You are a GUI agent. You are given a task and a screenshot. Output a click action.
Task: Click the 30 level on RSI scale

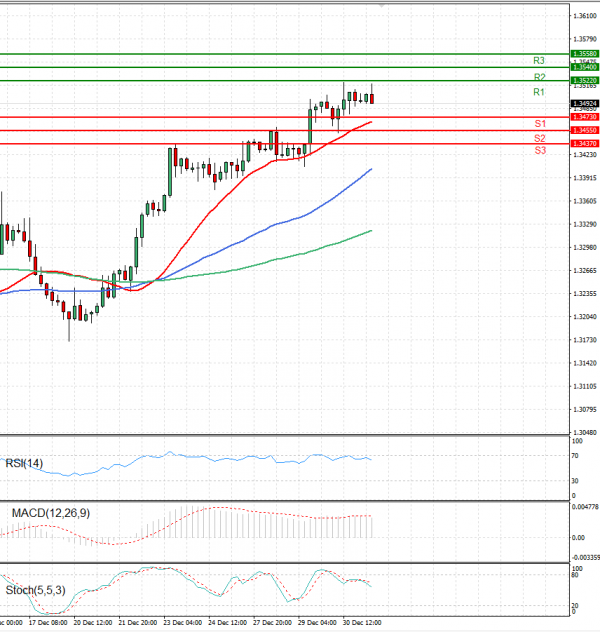[575, 481]
